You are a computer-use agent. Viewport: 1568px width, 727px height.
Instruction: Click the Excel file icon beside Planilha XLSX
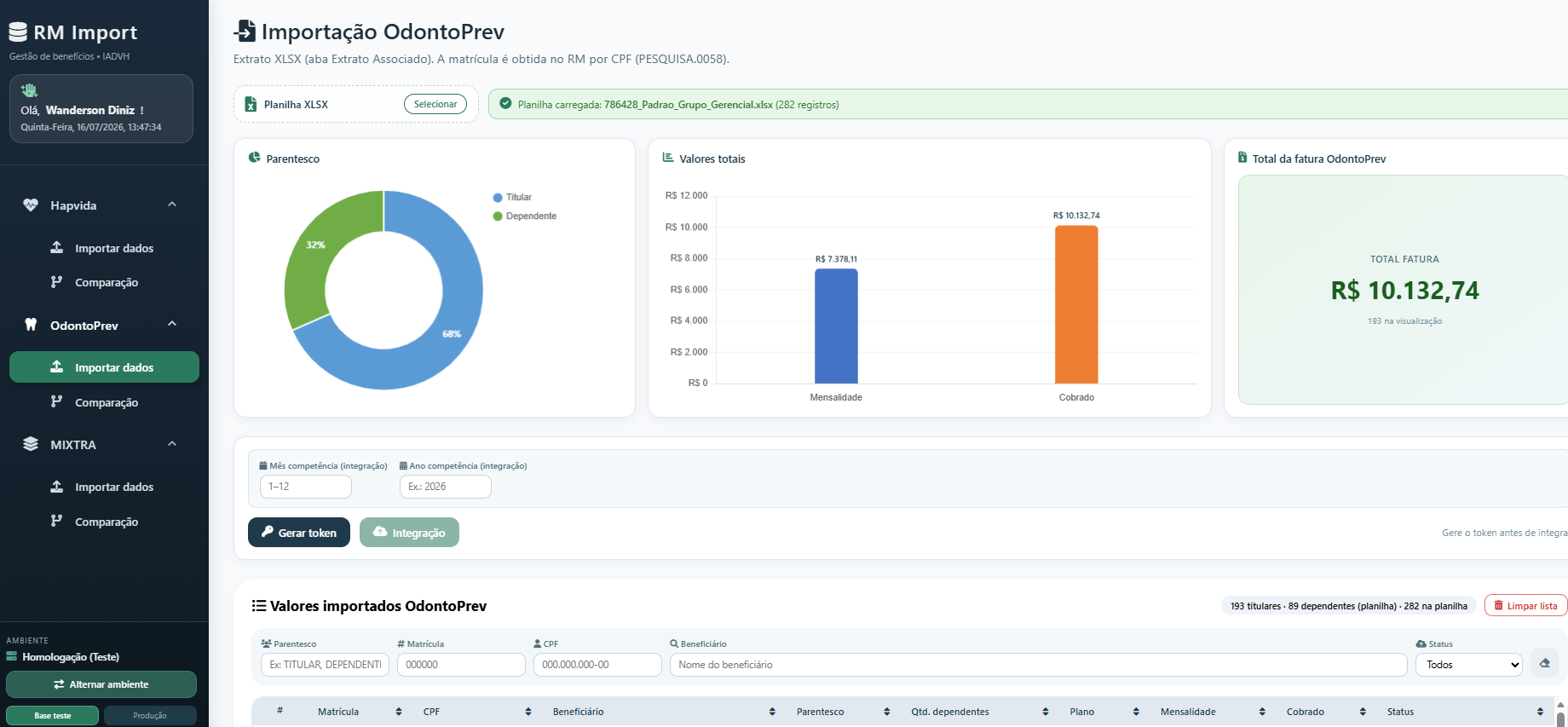(251, 104)
